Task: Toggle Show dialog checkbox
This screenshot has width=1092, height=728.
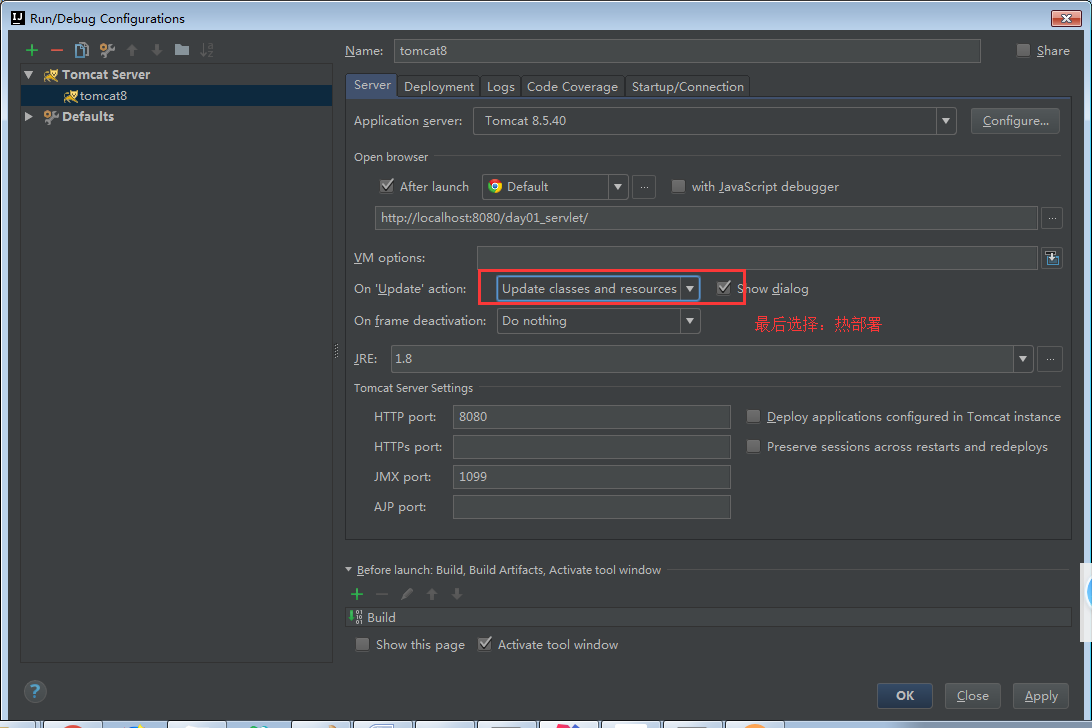Action: coord(724,288)
